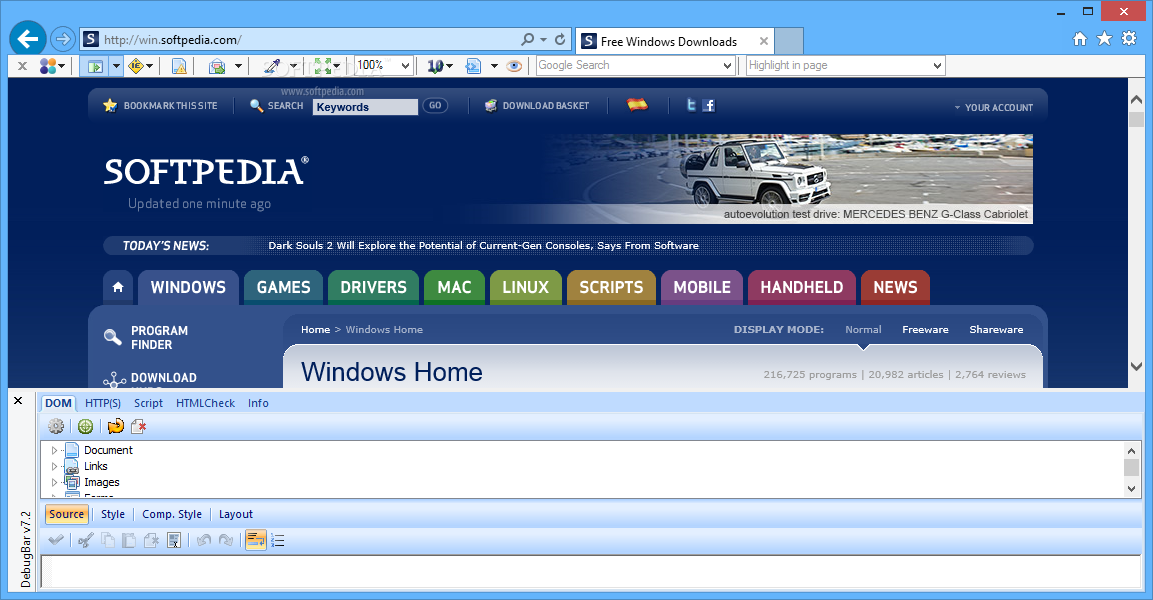
Task: Open the LINUX category tab
Action: [525, 288]
